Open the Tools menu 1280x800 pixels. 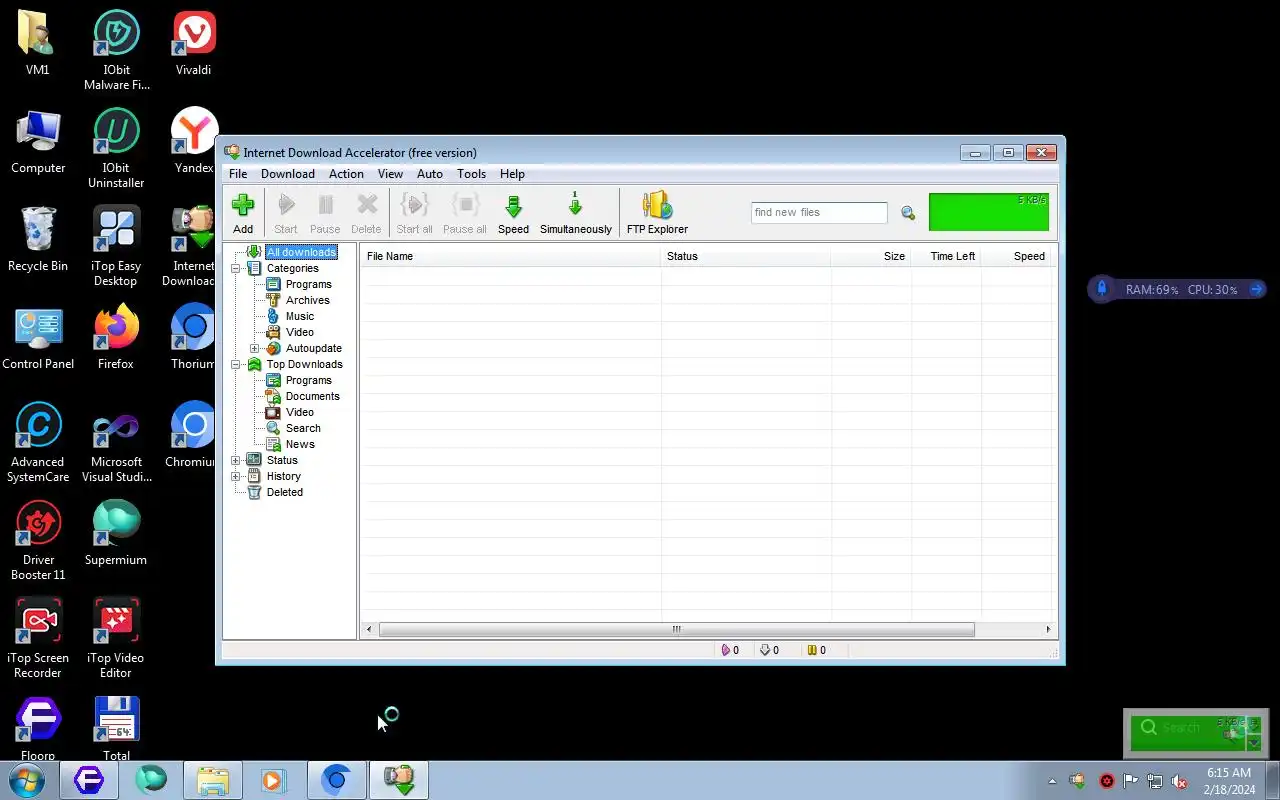tap(471, 174)
